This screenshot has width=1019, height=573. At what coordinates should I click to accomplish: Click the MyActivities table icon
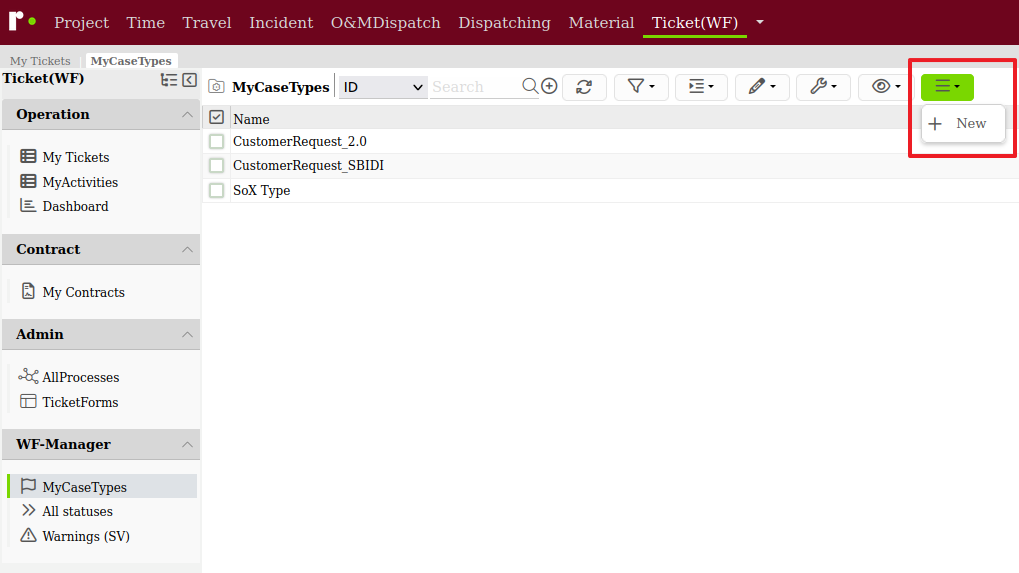pos(28,181)
